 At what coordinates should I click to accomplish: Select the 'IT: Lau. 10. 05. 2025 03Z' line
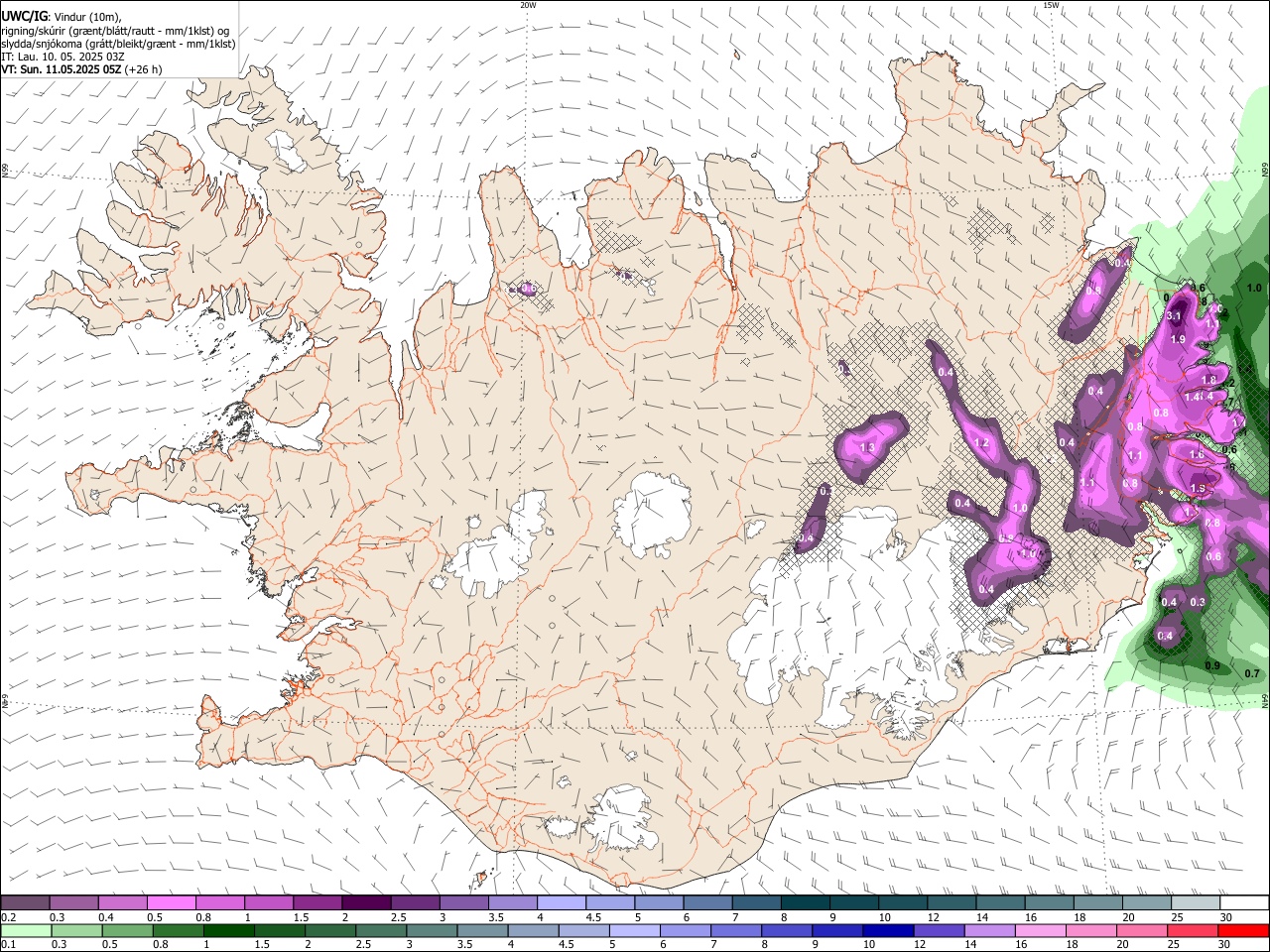63,57
